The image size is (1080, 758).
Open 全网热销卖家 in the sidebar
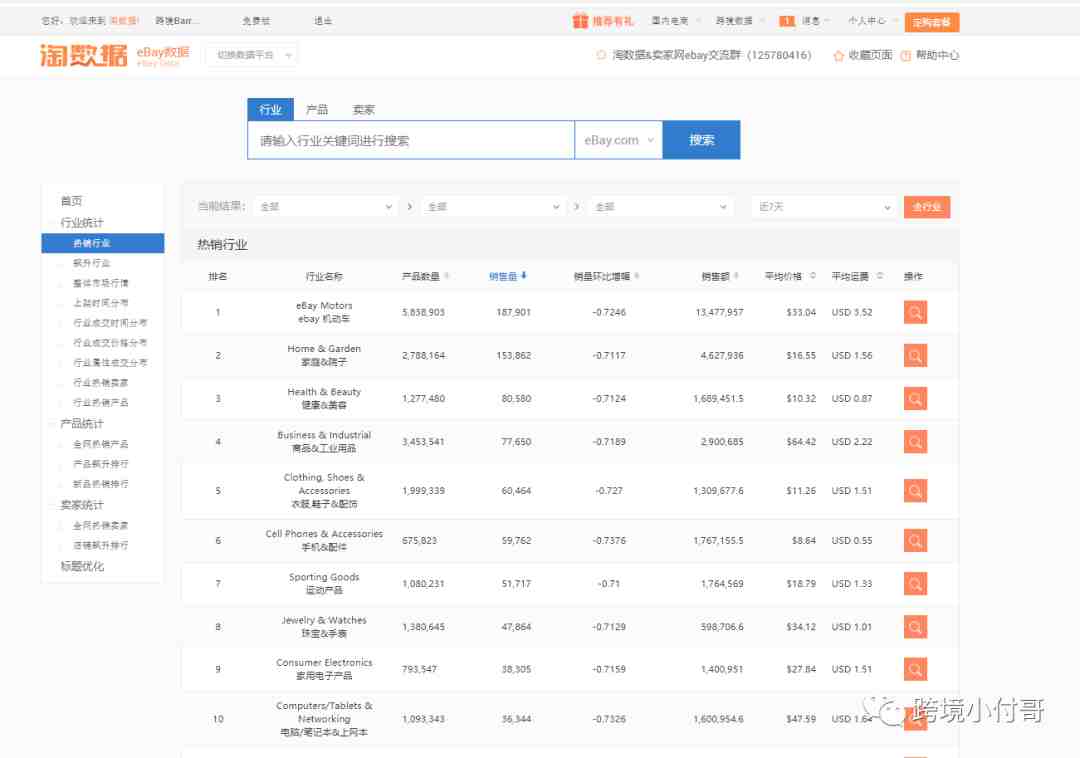pyautogui.click(x=101, y=525)
